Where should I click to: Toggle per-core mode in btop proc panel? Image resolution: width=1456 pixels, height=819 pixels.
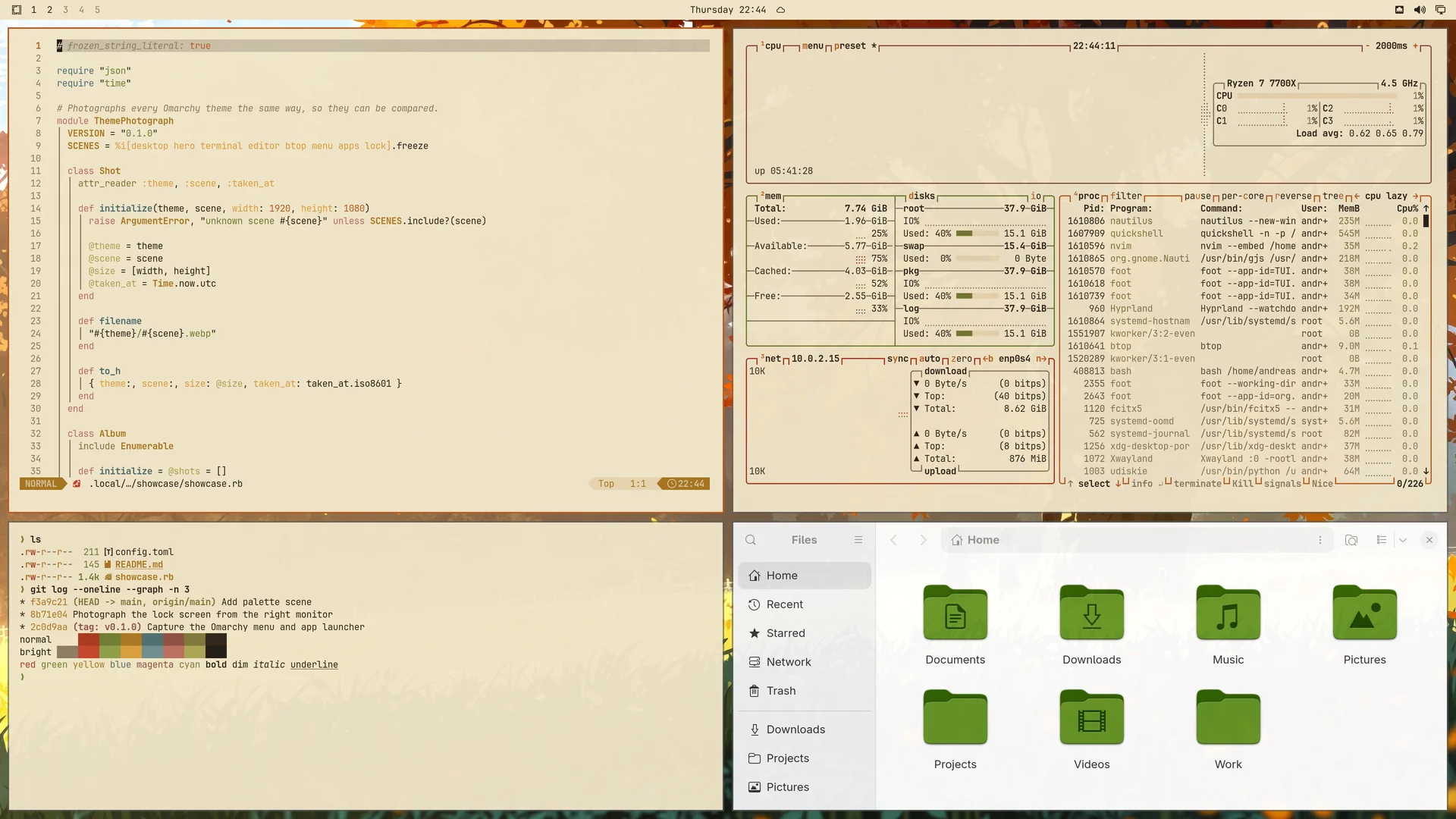pos(1242,196)
